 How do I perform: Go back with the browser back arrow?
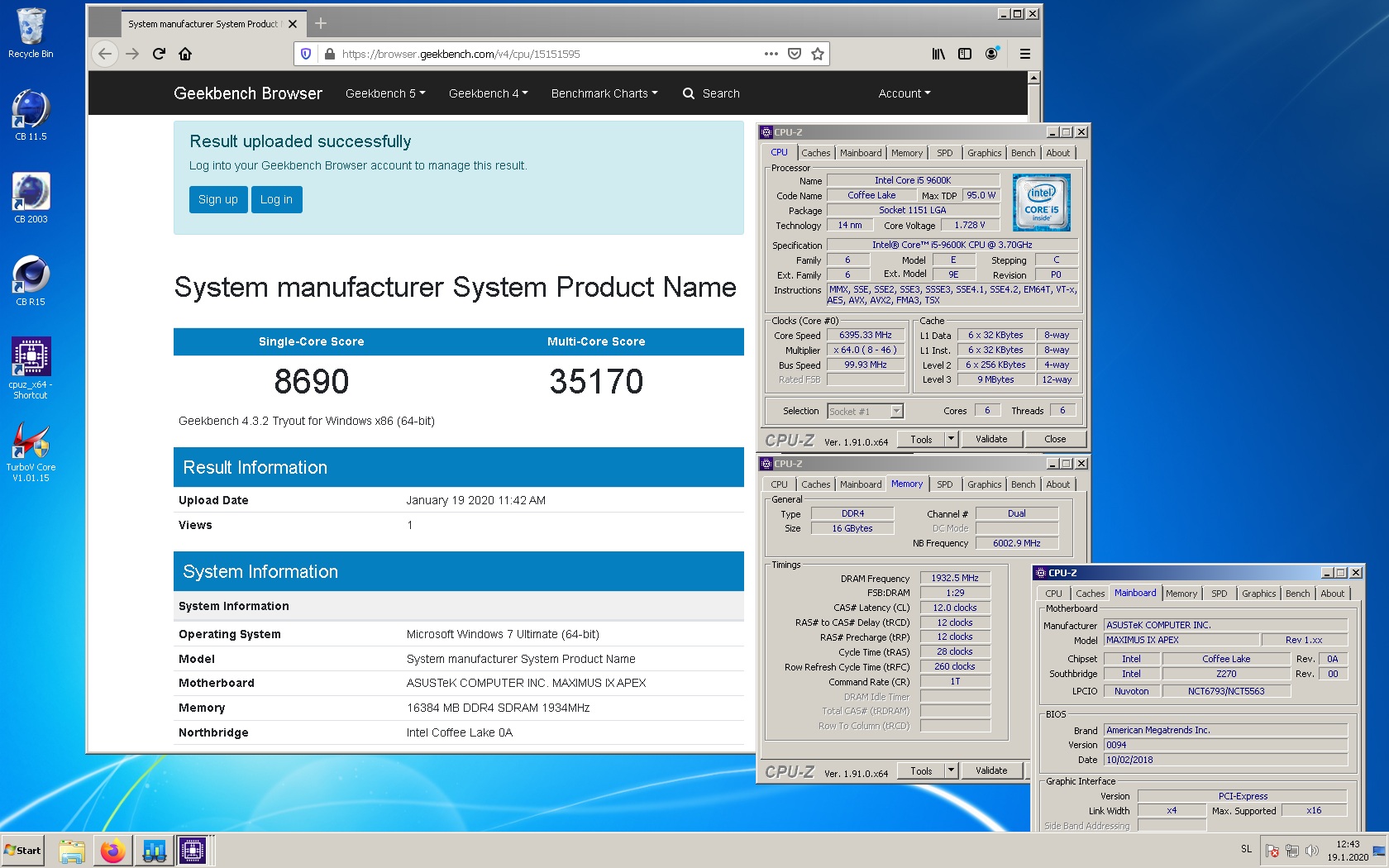(105, 54)
